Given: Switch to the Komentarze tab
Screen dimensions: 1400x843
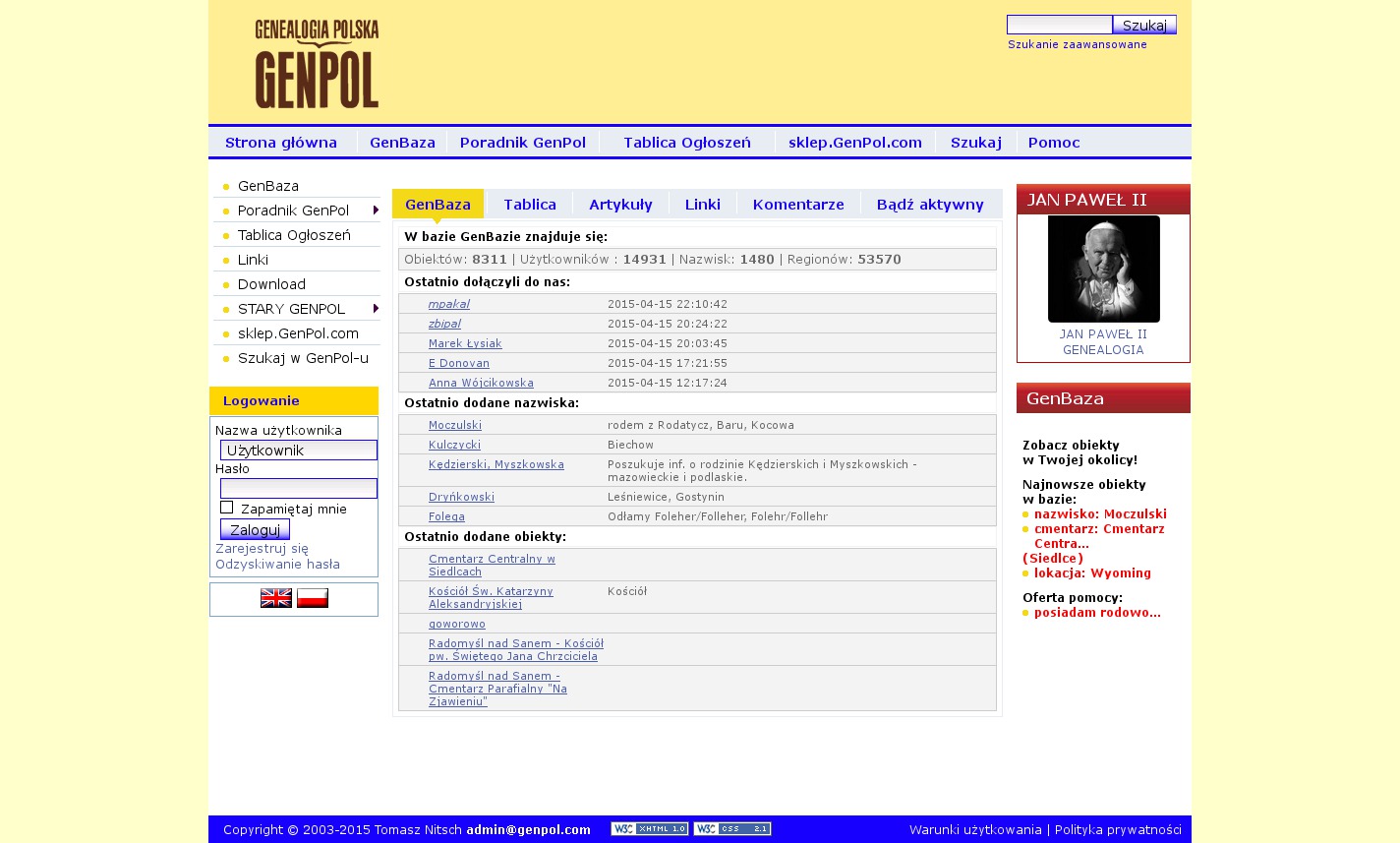Looking at the screenshot, I should 798,205.
